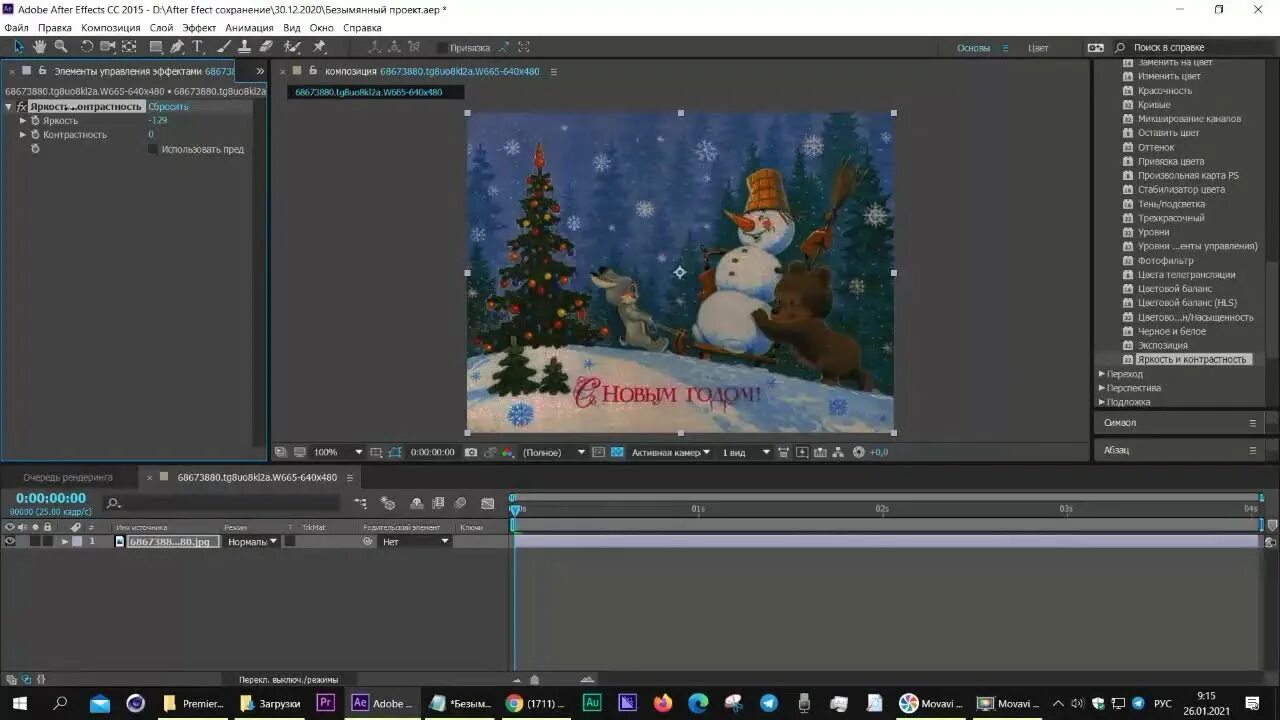Expand the Контрастность property triangle

[23, 134]
